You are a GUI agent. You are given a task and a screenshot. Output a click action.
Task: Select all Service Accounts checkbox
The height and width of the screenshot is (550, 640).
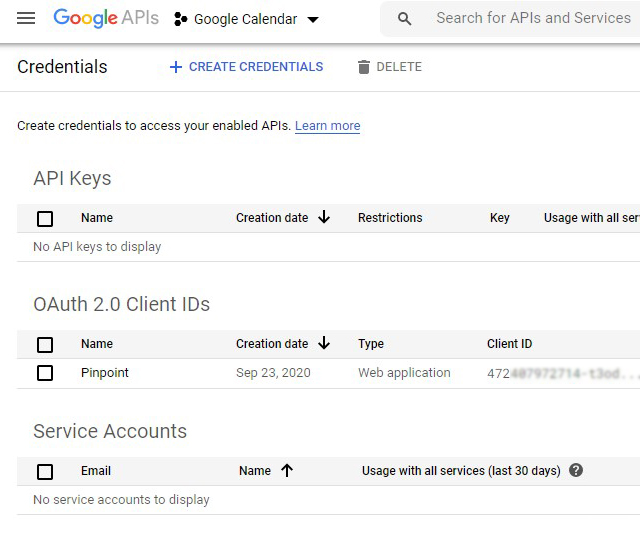click(45, 471)
